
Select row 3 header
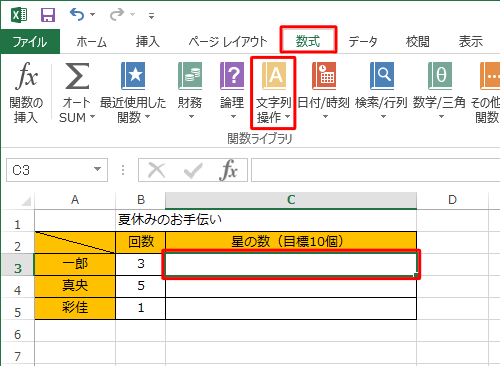pyautogui.click(x=17, y=265)
